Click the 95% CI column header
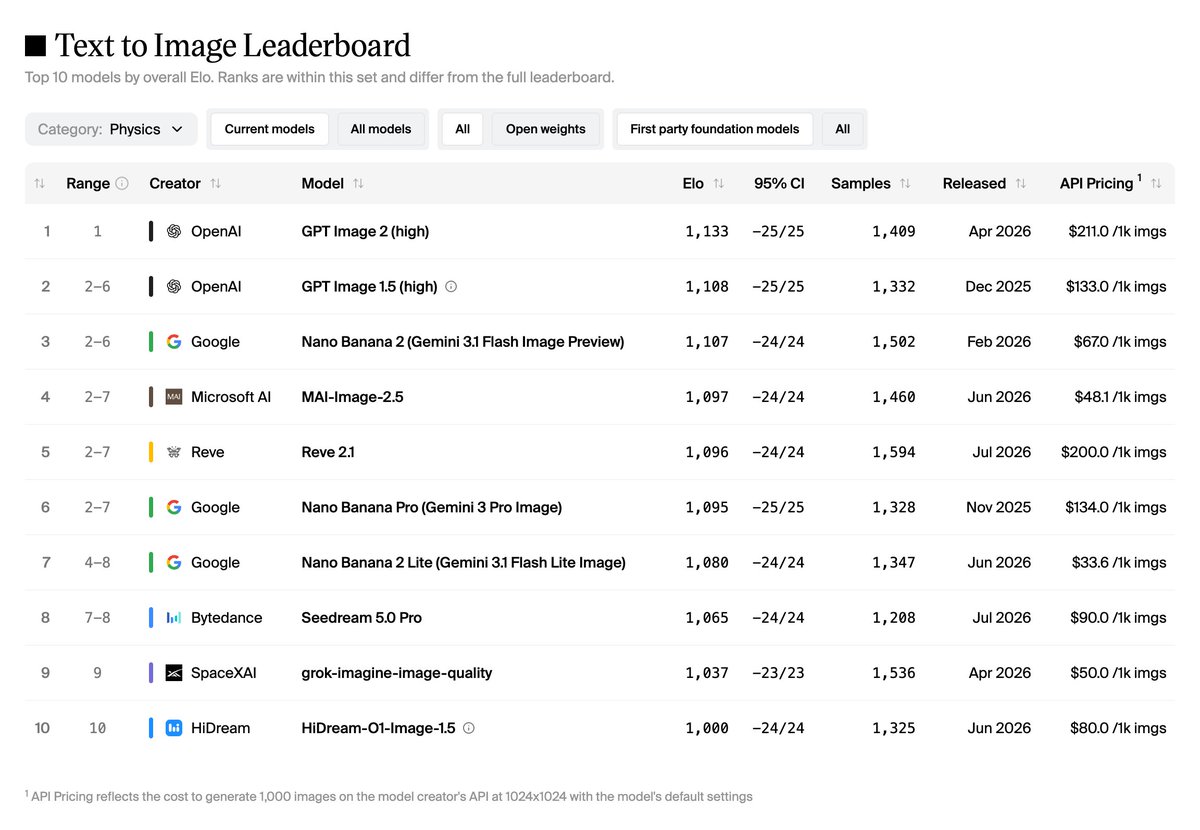Image resolution: width=1200 pixels, height=830 pixels. (780, 184)
